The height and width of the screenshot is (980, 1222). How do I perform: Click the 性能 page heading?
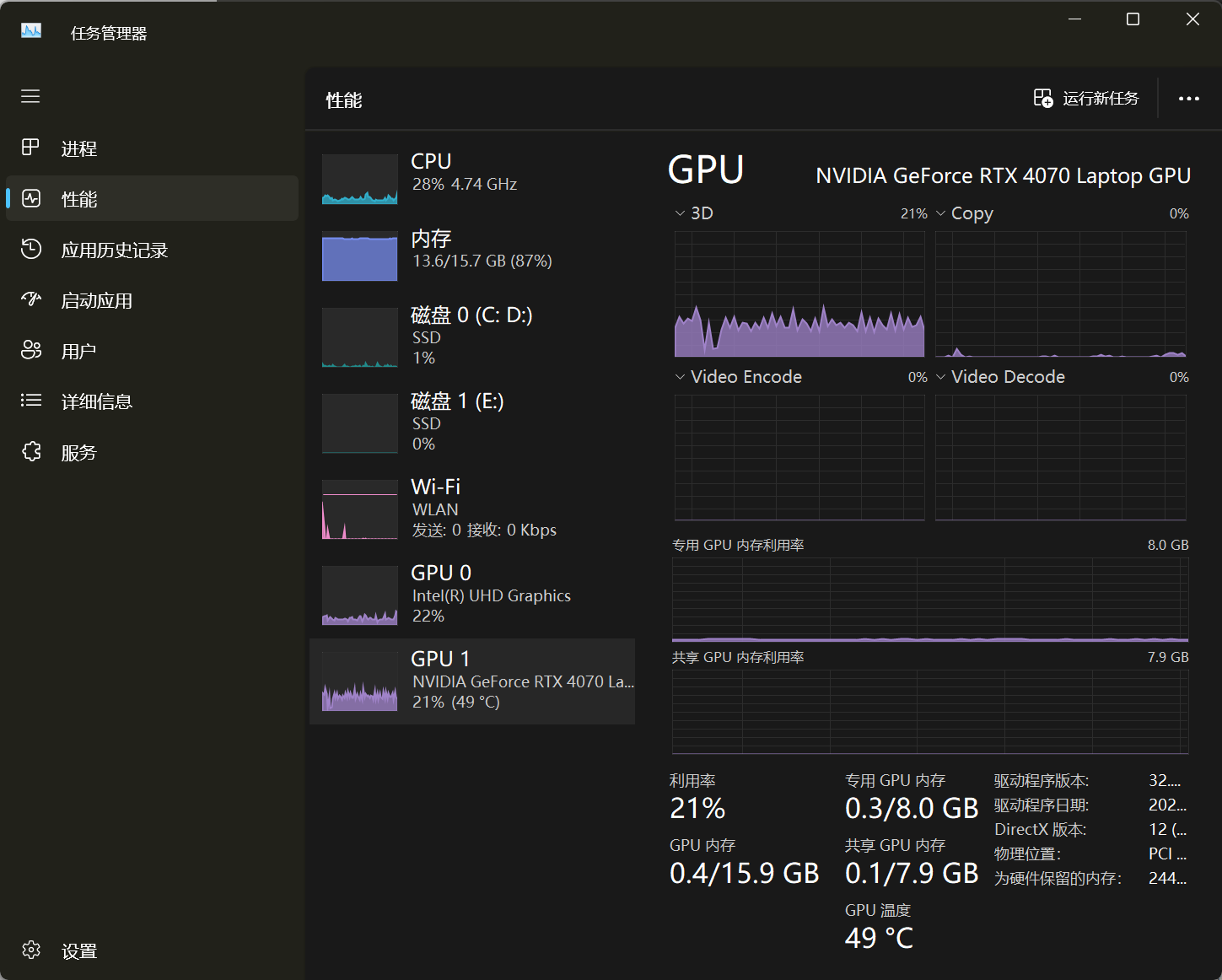point(344,100)
